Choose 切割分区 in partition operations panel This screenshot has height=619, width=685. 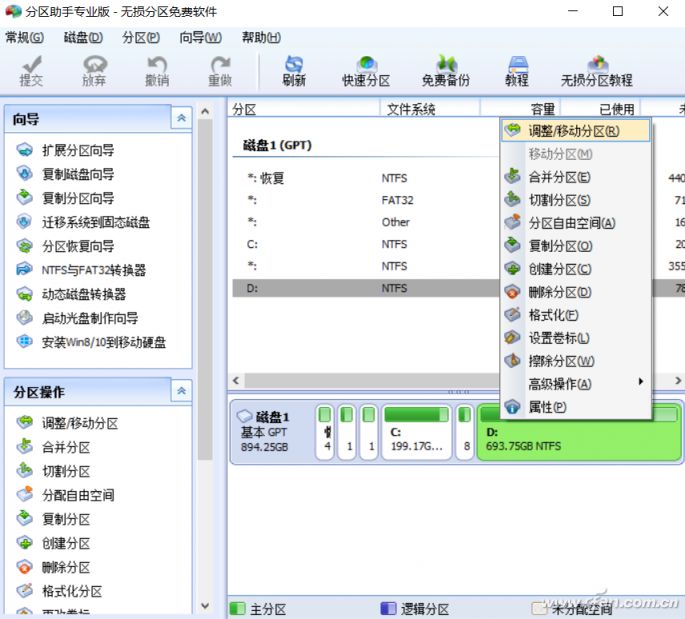53,471
